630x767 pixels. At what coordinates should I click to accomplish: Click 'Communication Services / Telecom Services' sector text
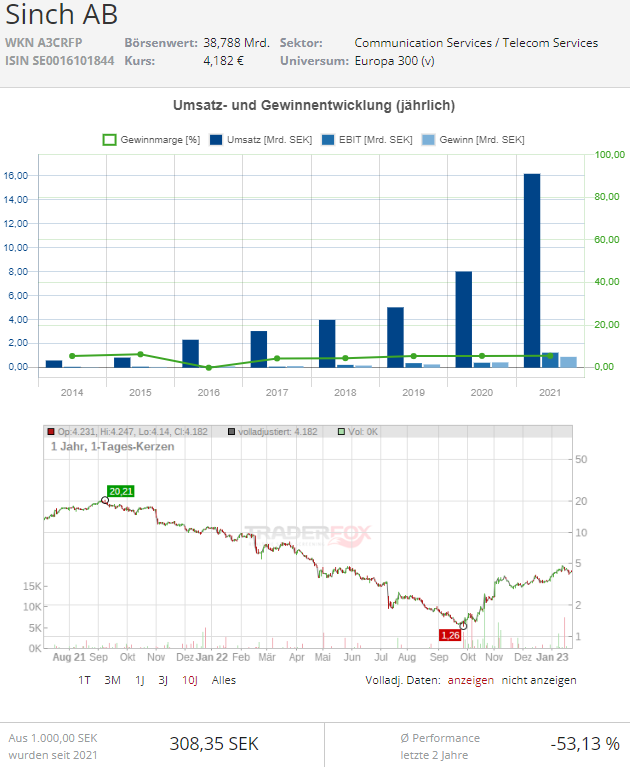(476, 43)
